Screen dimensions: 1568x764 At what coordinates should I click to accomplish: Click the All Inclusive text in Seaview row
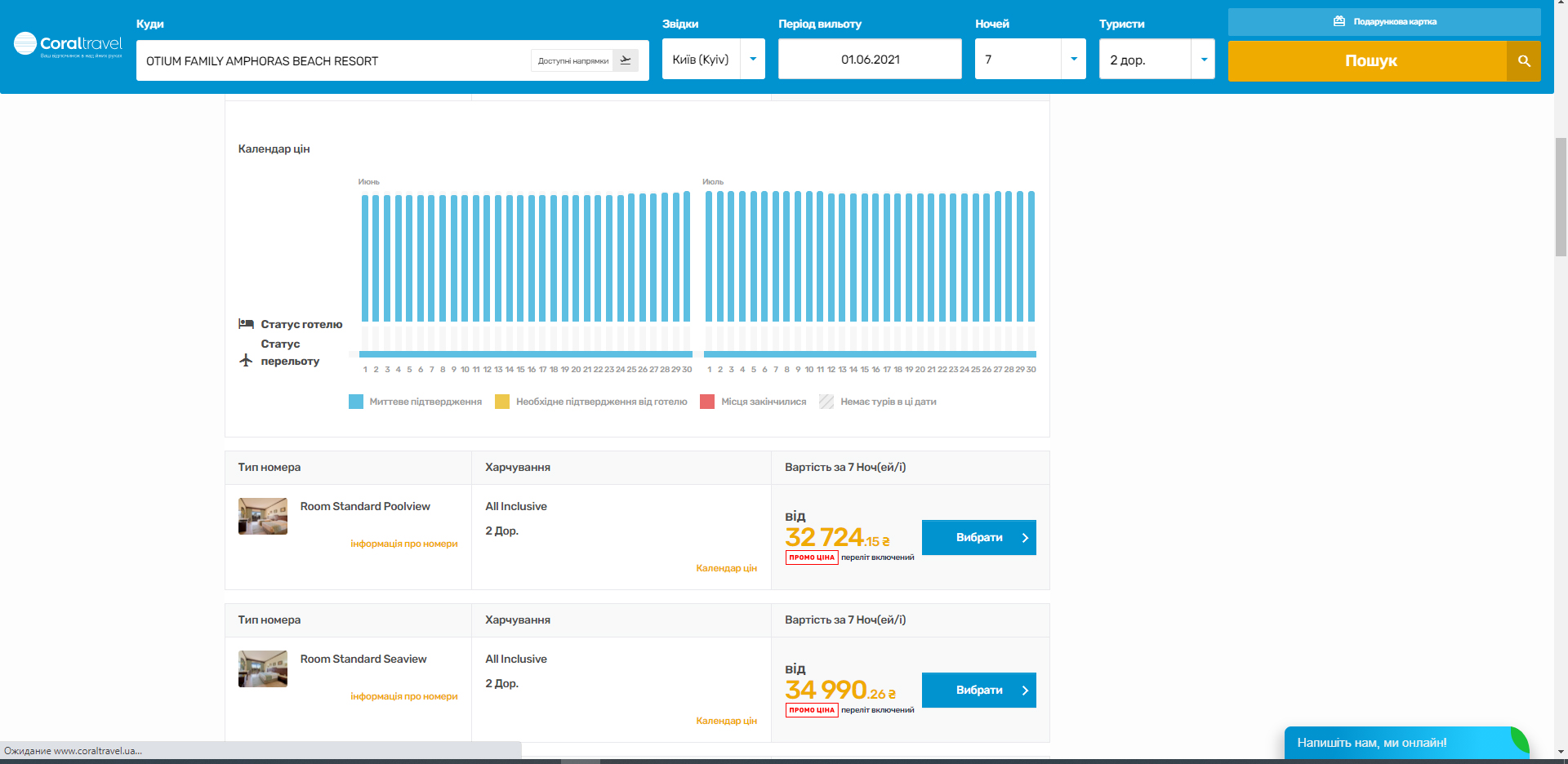point(516,659)
